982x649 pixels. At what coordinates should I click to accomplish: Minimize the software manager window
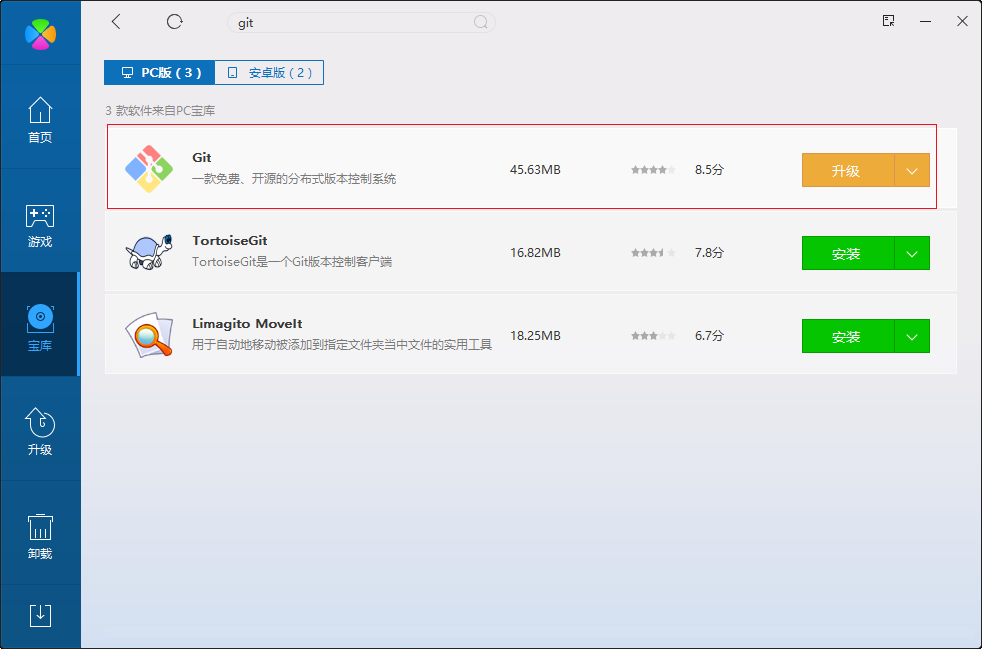925,21
